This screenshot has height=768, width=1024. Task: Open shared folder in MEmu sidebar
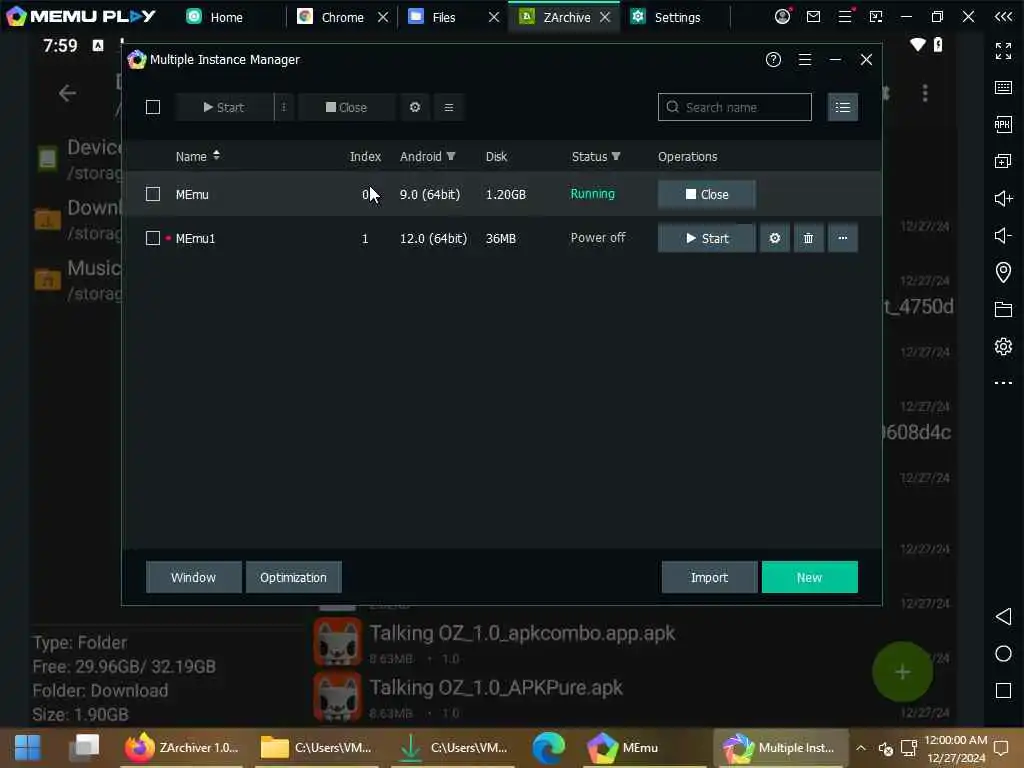tap(1003, 309)
